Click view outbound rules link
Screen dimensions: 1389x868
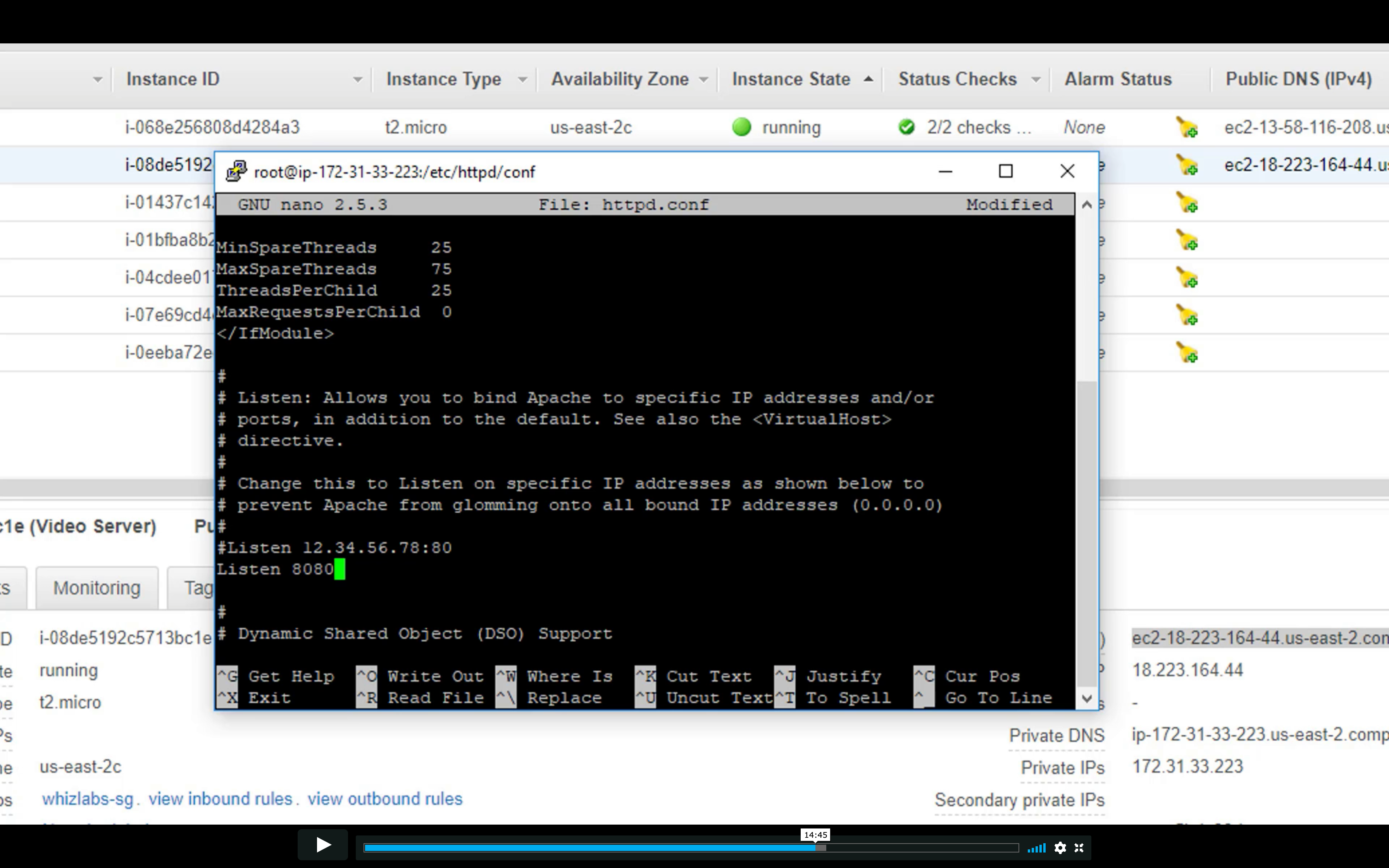tap(384, 799)
